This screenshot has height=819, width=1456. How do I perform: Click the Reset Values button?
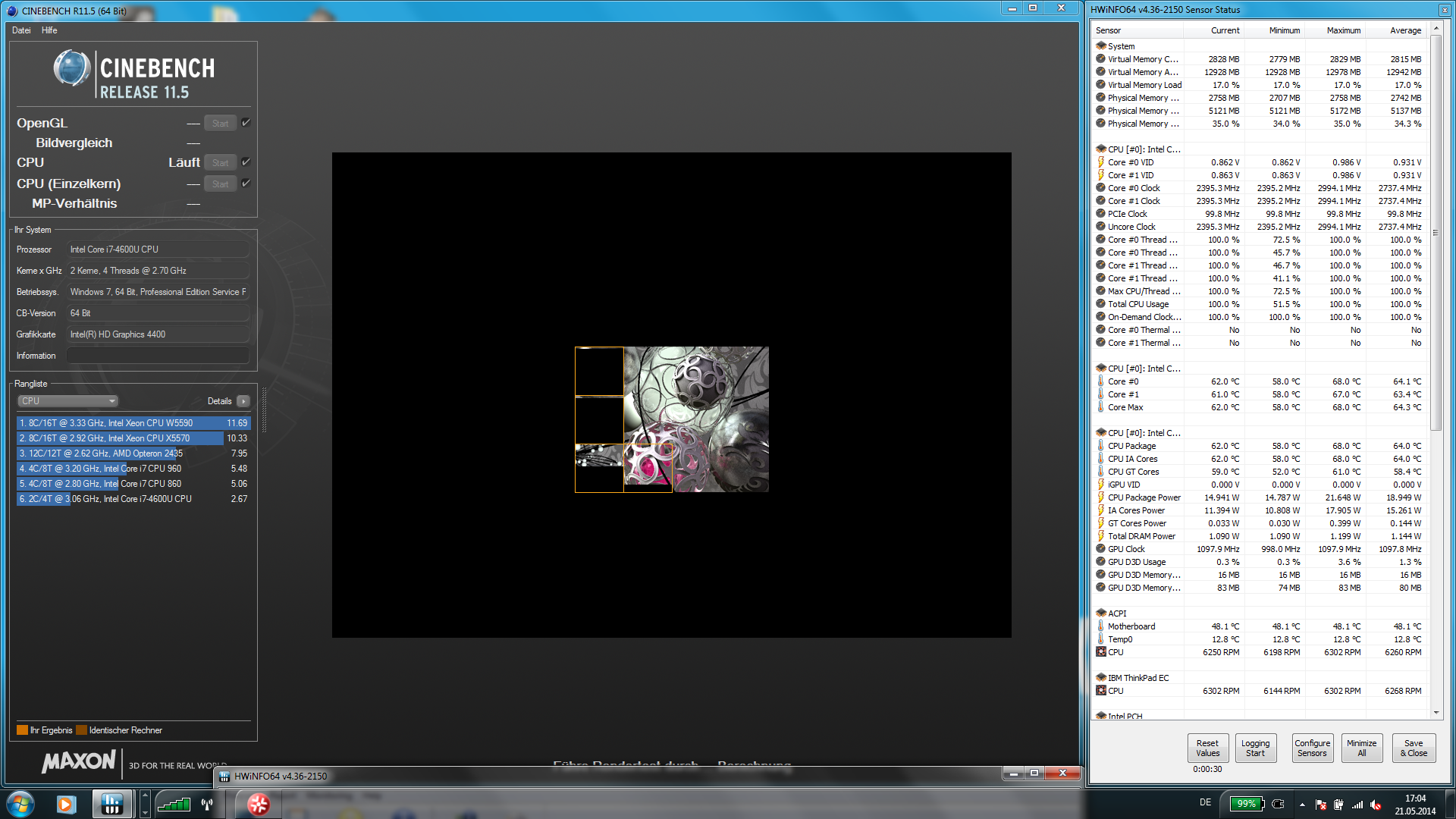point(1207,748)
